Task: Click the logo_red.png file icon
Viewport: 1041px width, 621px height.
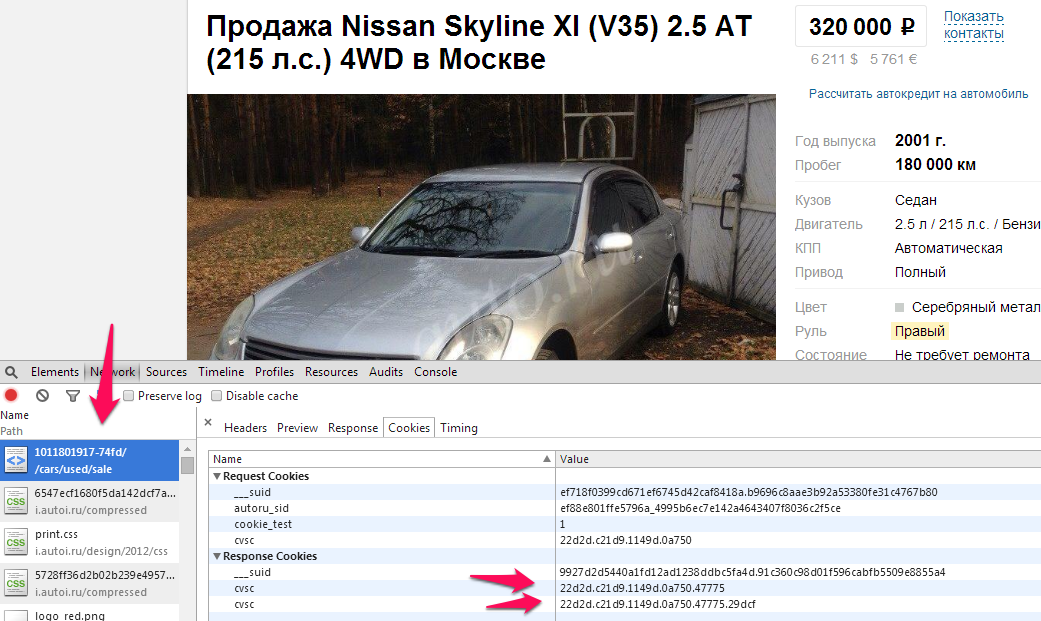Action: [16, 616]
